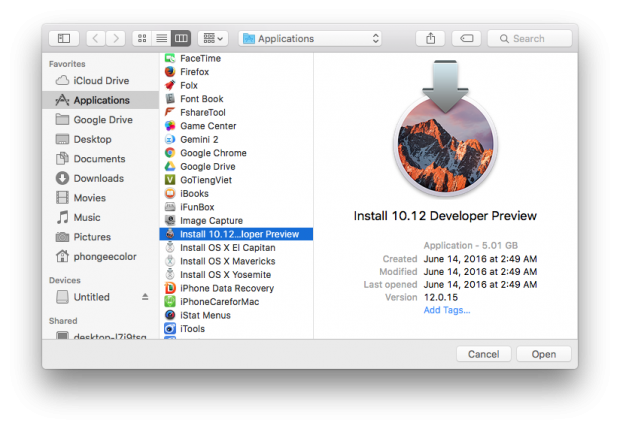The height and width of the screenshot is (429, 620).
Task: Eject the Untitled device
Action: click(x=144, y=297)
